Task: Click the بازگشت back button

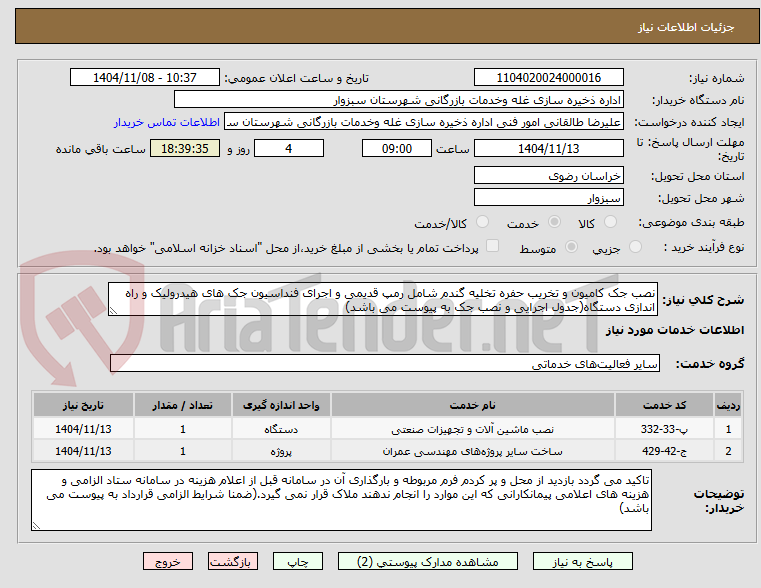Action: 232,561
